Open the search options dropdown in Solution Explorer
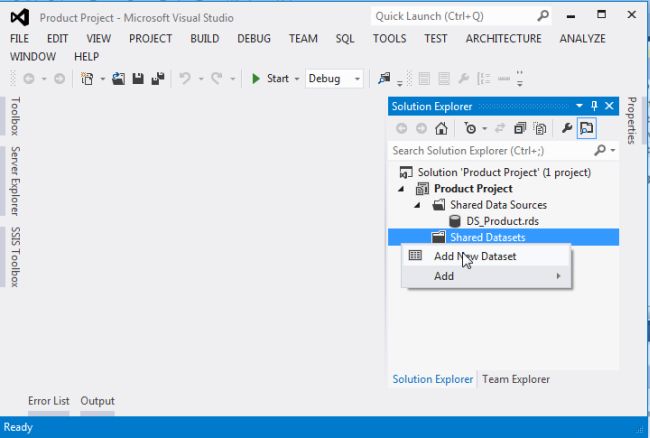This screenshot has height=438, width=650. coord(613,150)
